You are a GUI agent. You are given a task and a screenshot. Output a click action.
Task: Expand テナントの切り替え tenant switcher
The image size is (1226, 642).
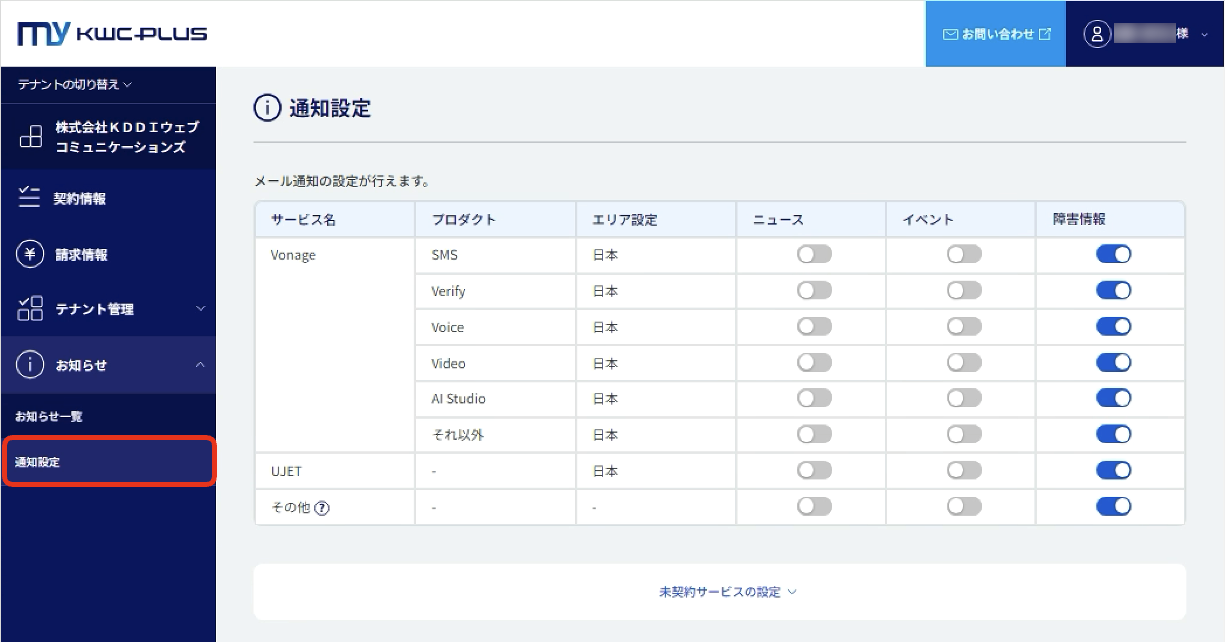pos(75,85)
